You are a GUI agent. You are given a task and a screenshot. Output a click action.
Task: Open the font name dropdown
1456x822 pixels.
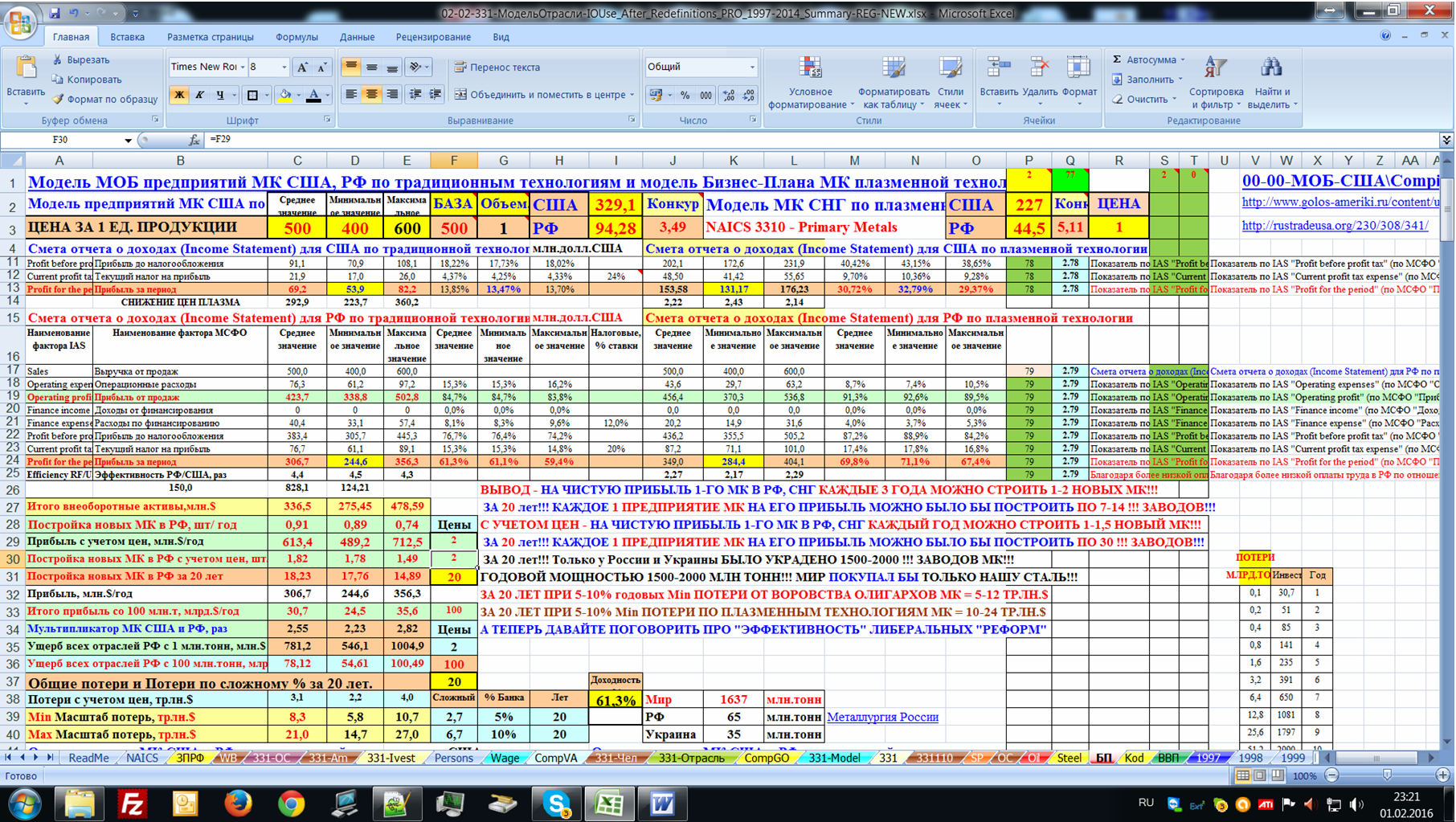click(243, 67)
